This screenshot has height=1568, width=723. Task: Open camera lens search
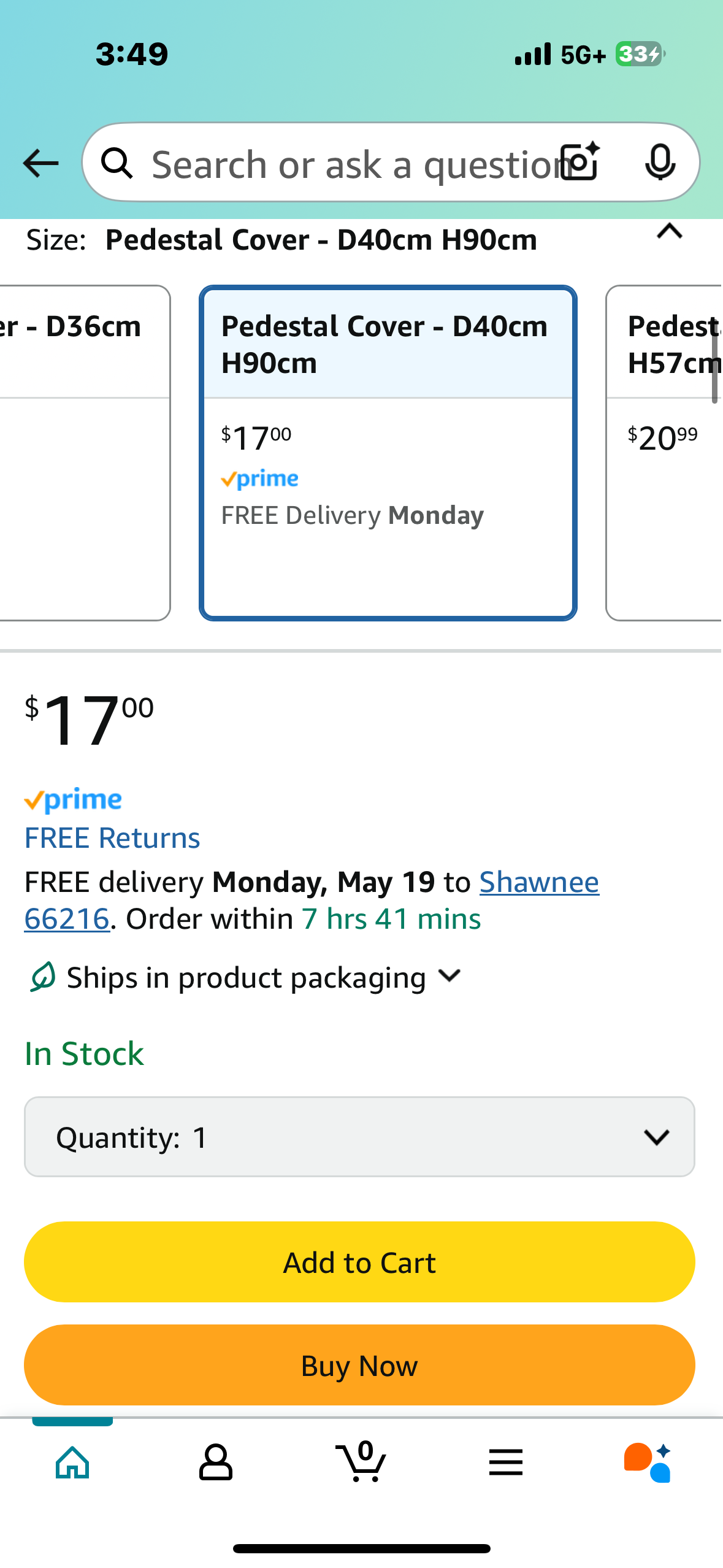[580, 162]
